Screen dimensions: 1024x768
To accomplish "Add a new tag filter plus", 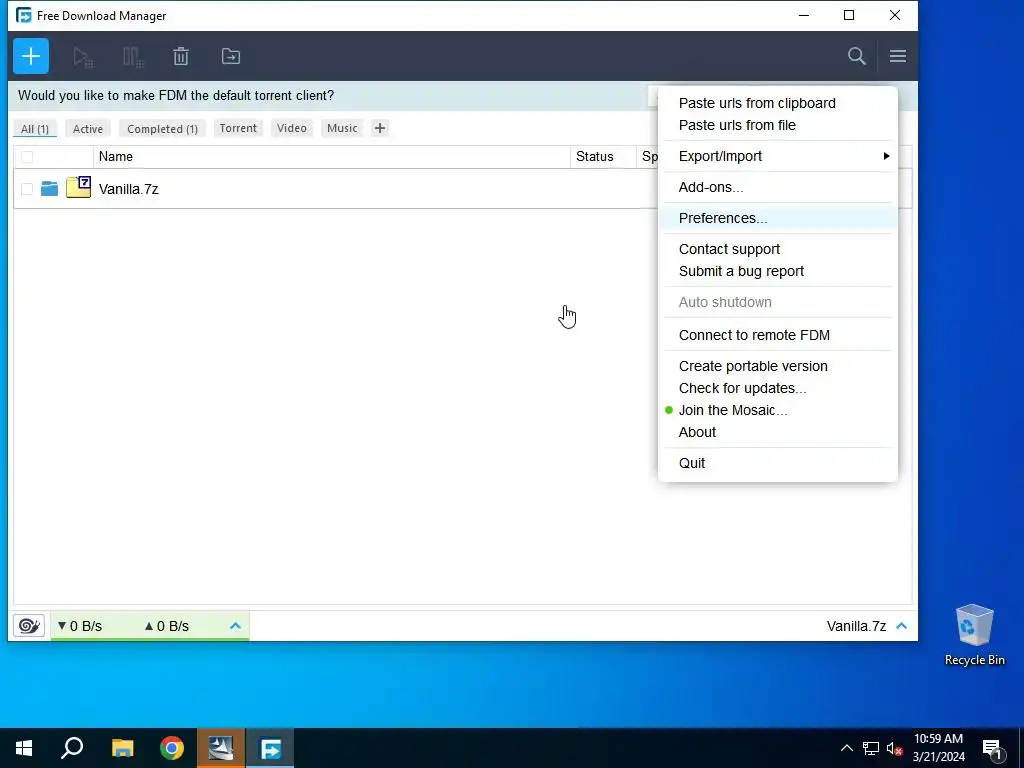I will pos(379,128).
